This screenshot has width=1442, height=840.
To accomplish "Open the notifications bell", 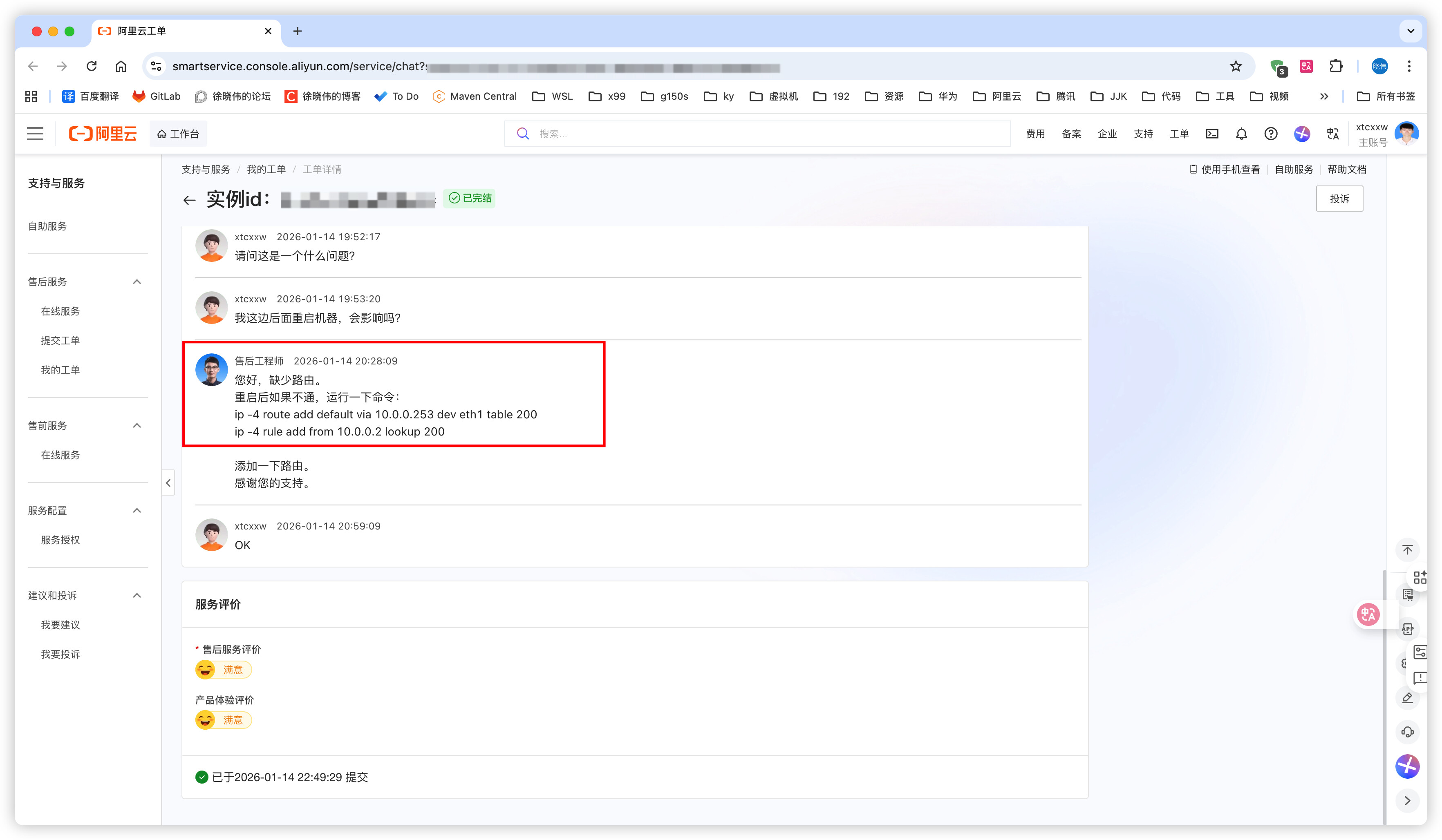I will click(1240, 134).
